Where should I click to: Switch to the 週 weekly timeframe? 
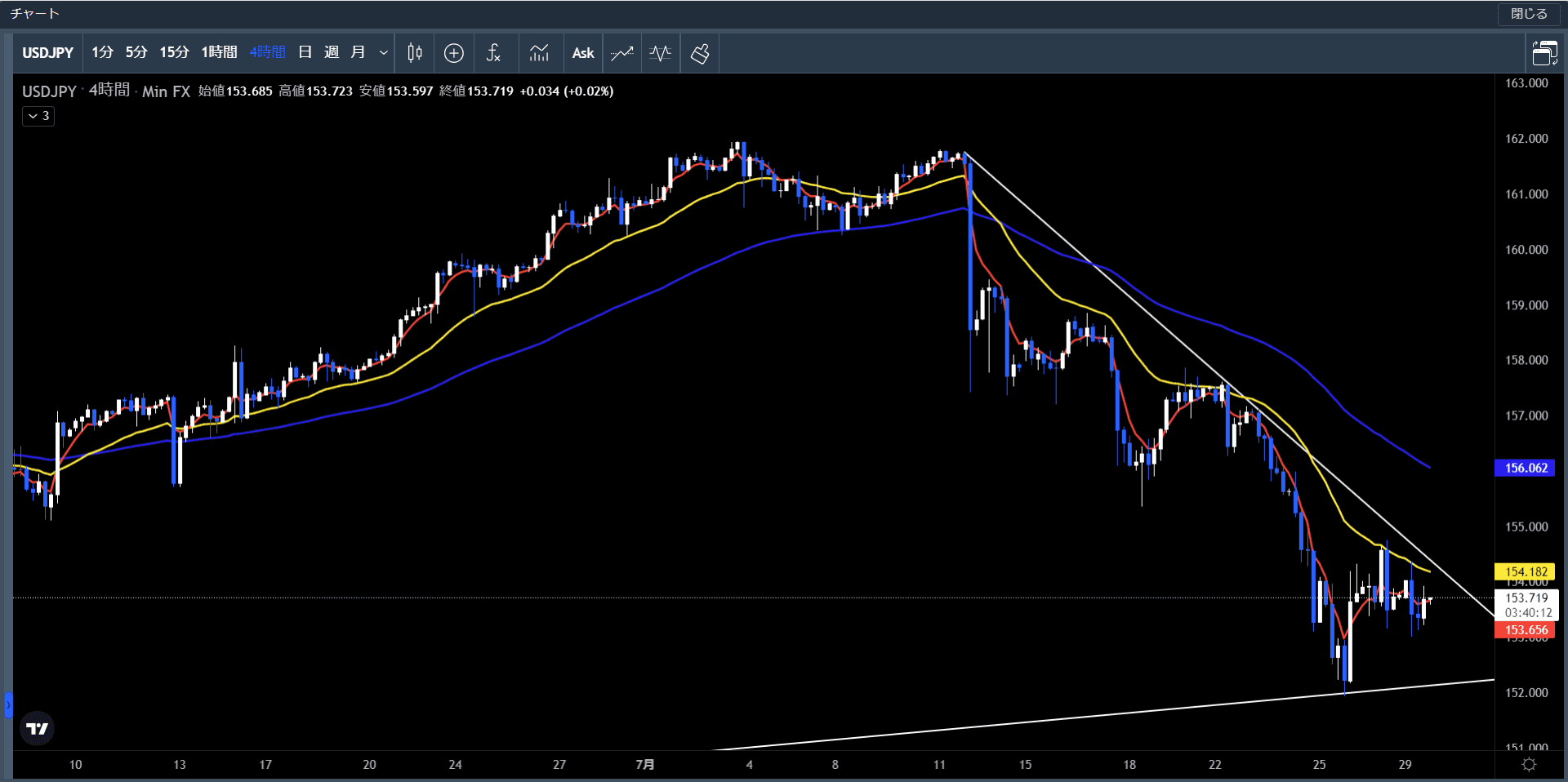332,52
